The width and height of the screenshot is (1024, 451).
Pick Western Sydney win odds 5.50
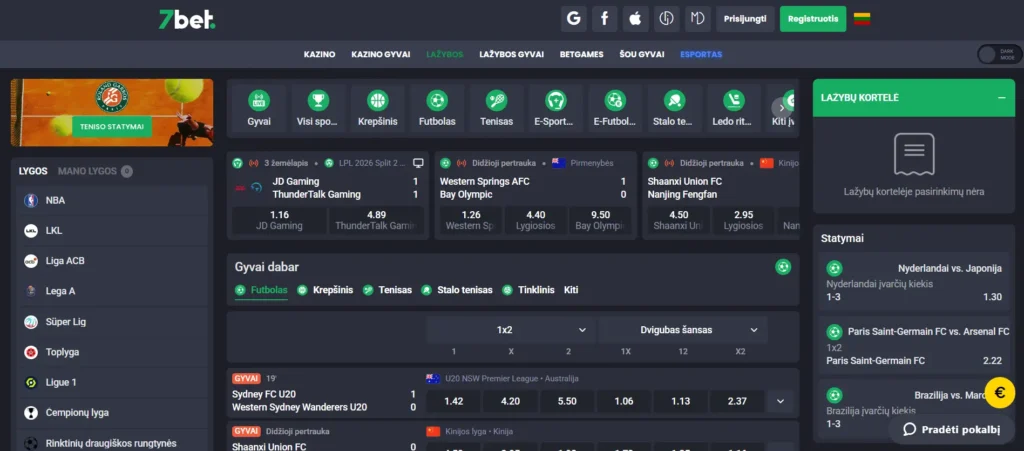(567, 401)
